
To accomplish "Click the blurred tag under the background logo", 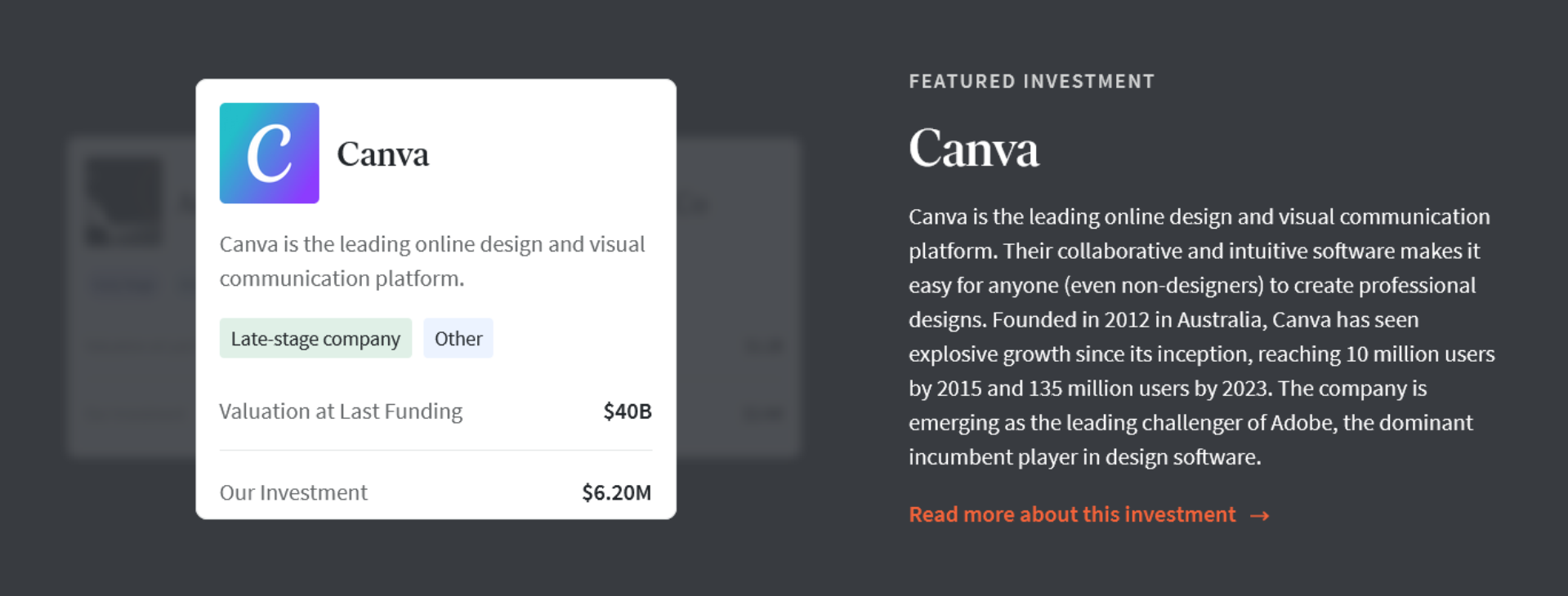I will [x=123, y=285].
